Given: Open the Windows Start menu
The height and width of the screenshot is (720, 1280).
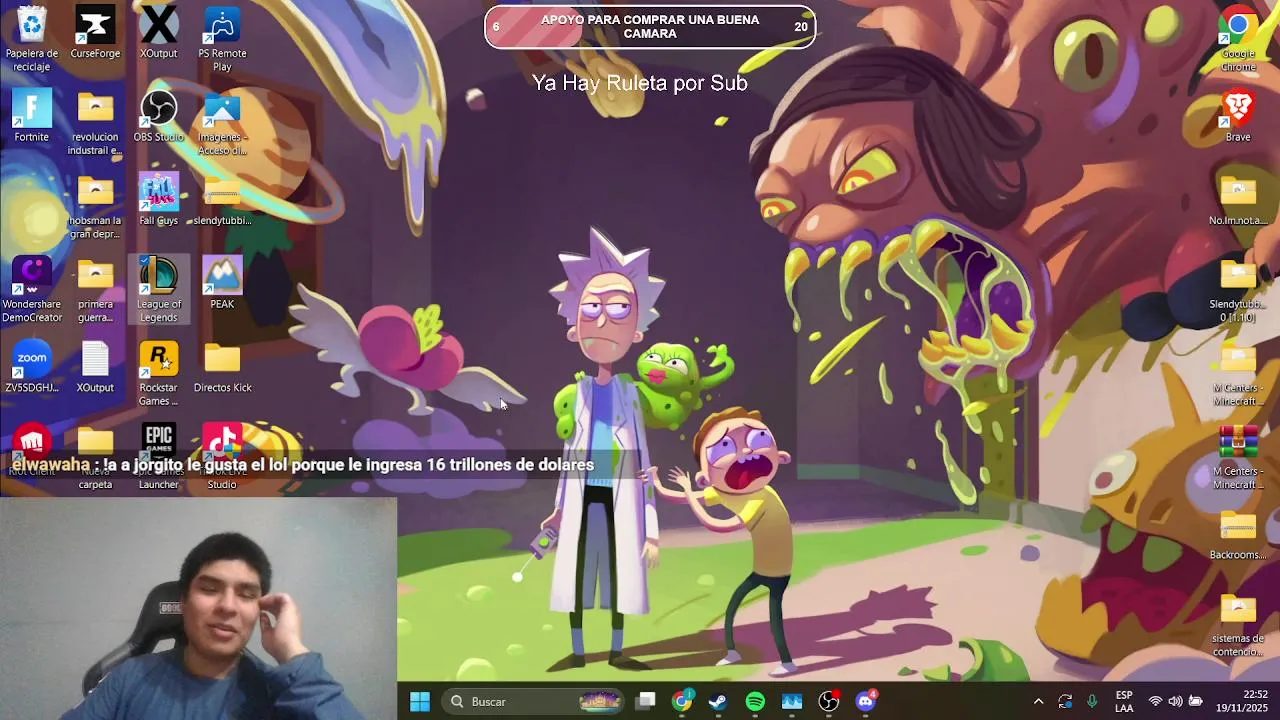Looking at the screenshot, I should click(x=420, y=702).
